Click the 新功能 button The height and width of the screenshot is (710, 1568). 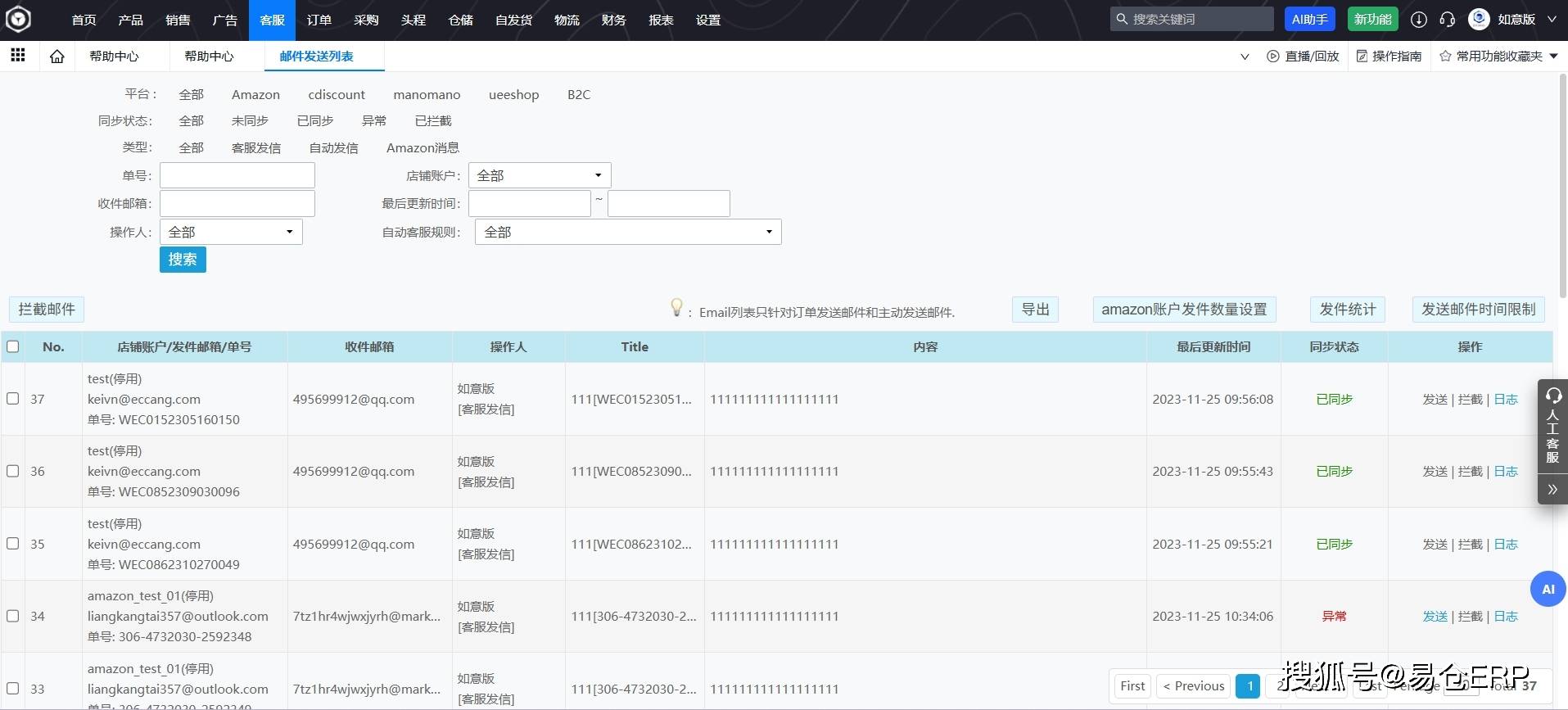1372,19
